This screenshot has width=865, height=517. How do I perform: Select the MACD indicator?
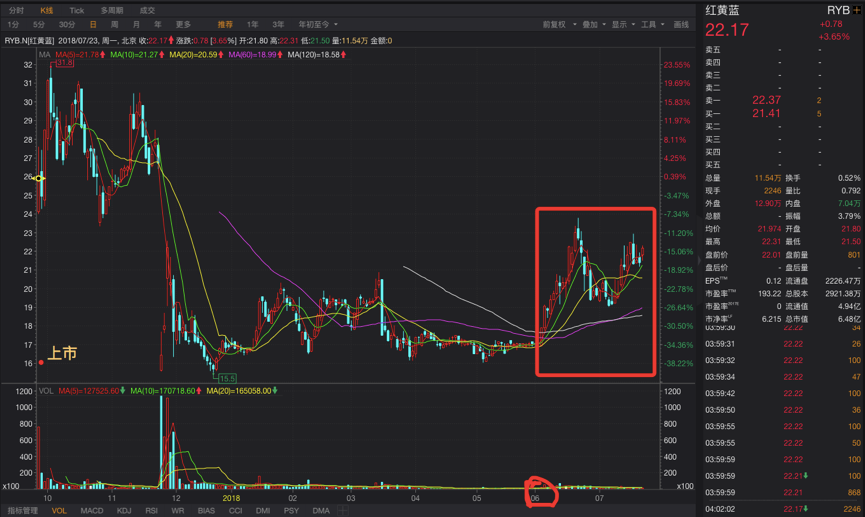[92, 510]
